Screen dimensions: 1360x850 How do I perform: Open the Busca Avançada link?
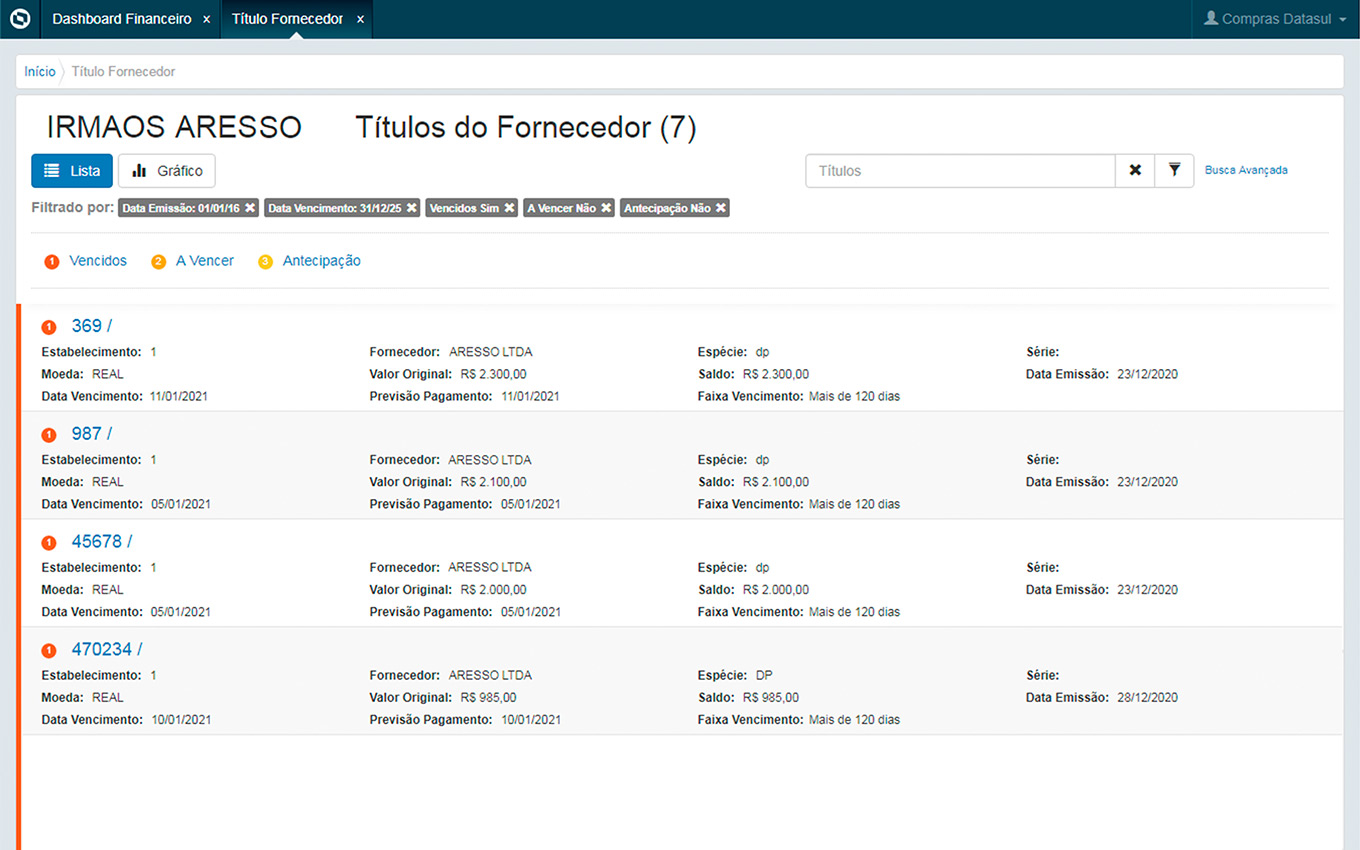click(1246, 170)
